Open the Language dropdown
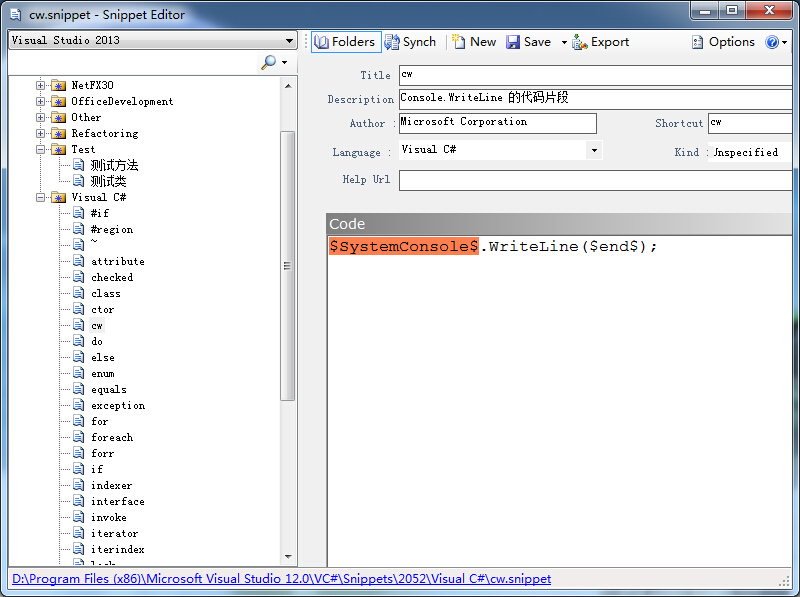 click(594, 150)
